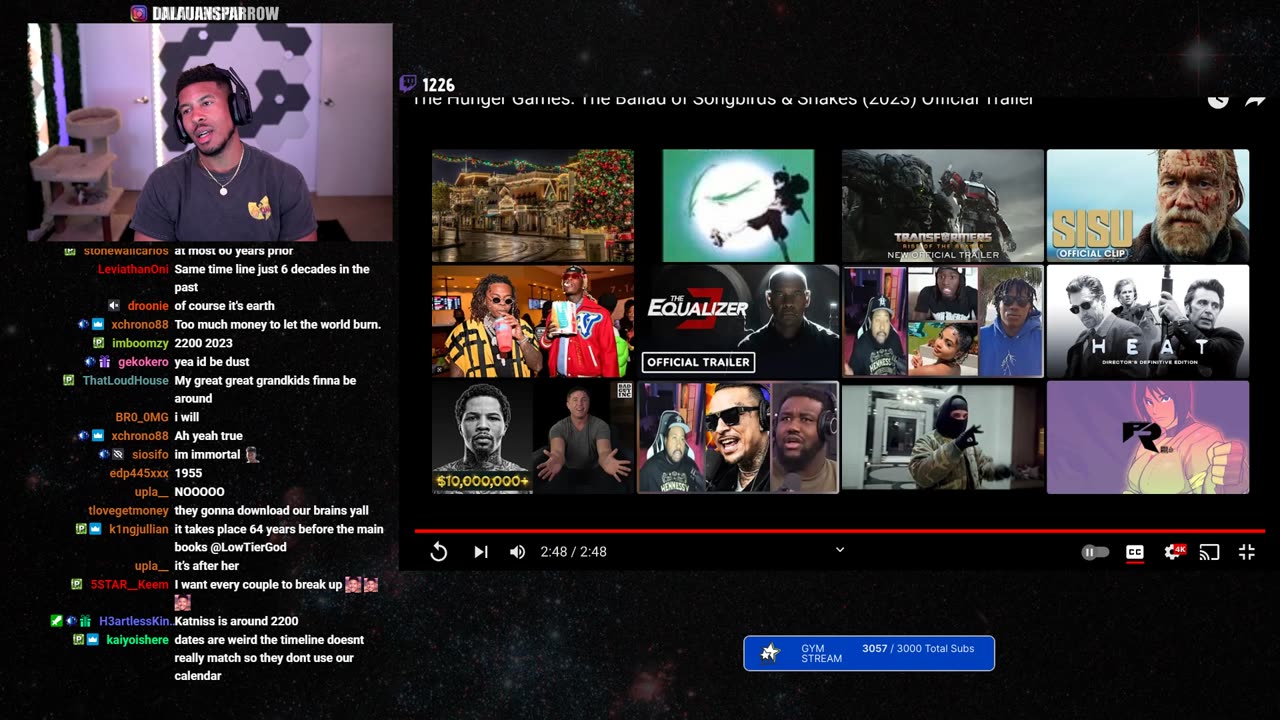Viewport: 1280px width, 720px height.
Task: Click the Hunger Games trailer title
Action: point(723,100)
